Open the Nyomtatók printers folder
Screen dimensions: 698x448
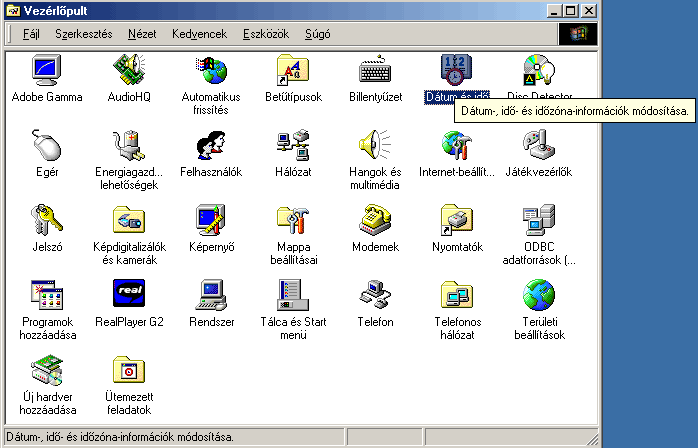[x=457, y=221]
